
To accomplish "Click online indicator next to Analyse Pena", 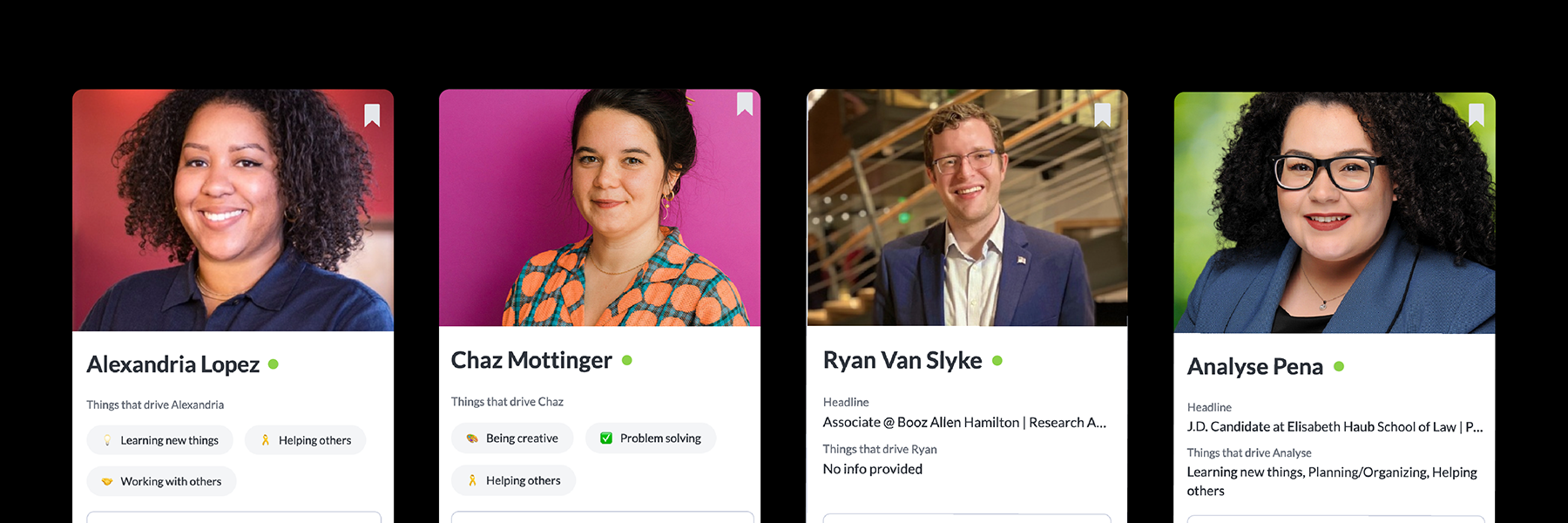I will pyautogui.click(x=1339, y=366).
